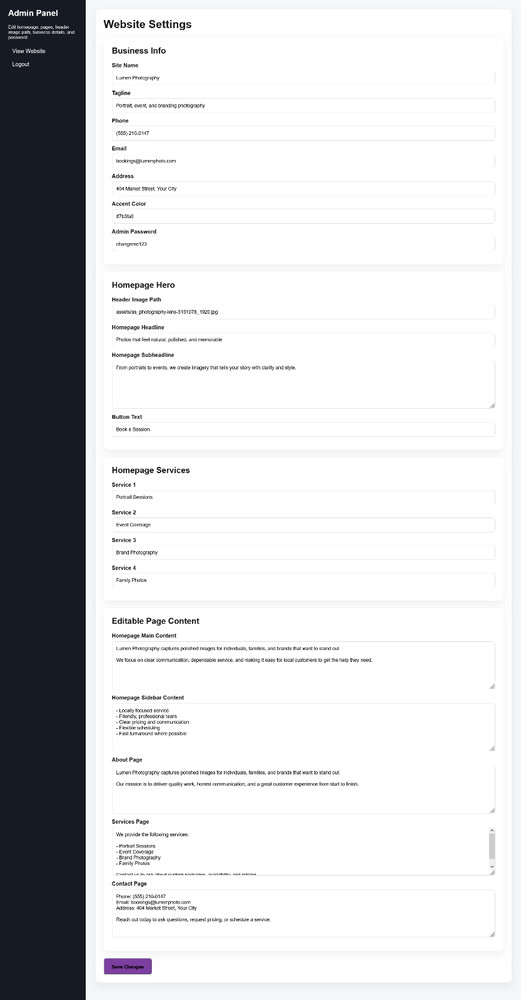
Task: Click the Email input field
Action: coord(304,161)
